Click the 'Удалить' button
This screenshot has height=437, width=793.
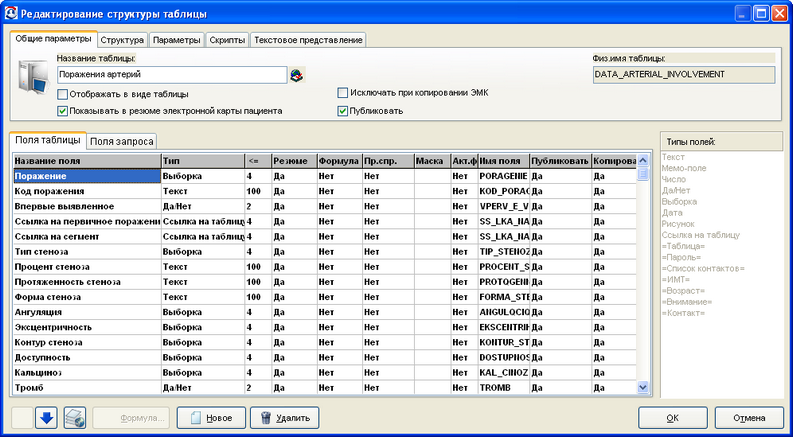[x=284, y=418]
